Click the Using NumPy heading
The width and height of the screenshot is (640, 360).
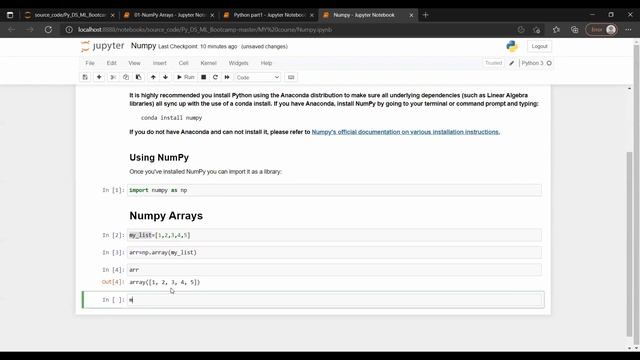159,158
